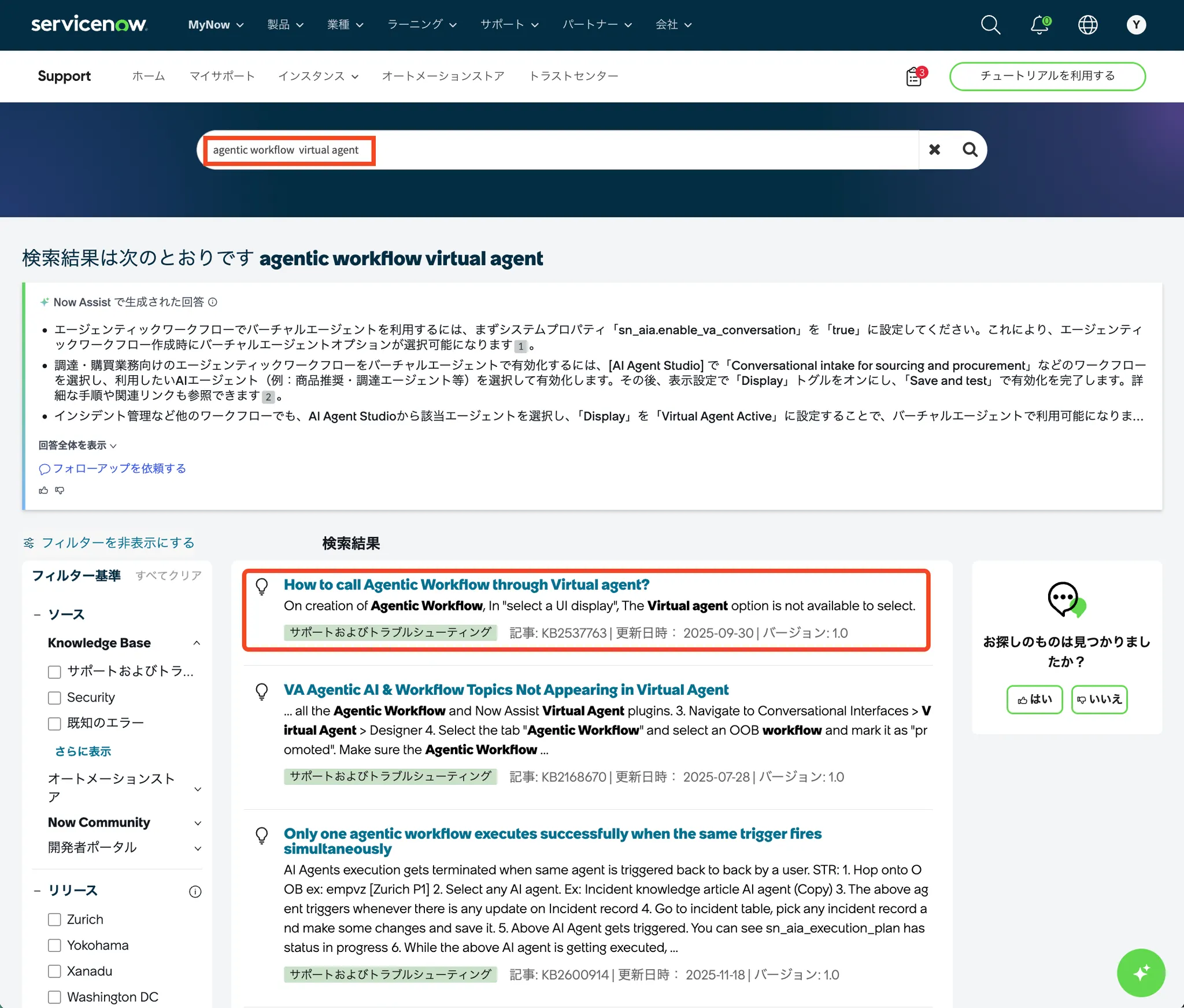Open the notifications bell icon
Image resolution: width=1184 pixels, height=1008 pixels.
pos(1039,25)
